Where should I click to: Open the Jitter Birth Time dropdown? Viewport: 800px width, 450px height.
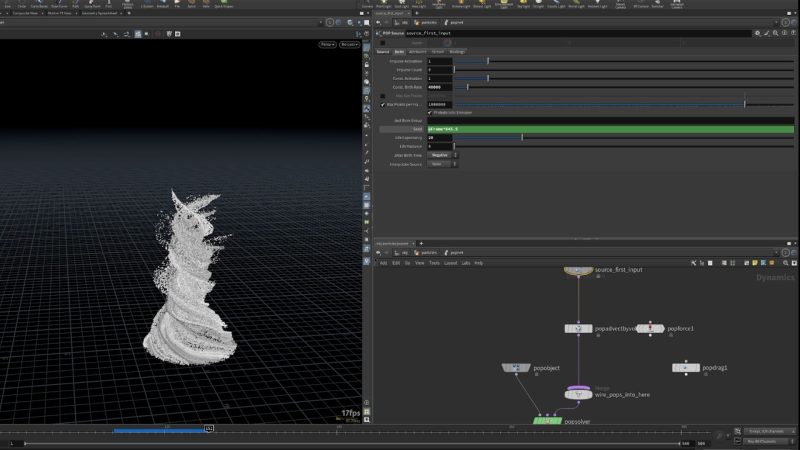438,155
